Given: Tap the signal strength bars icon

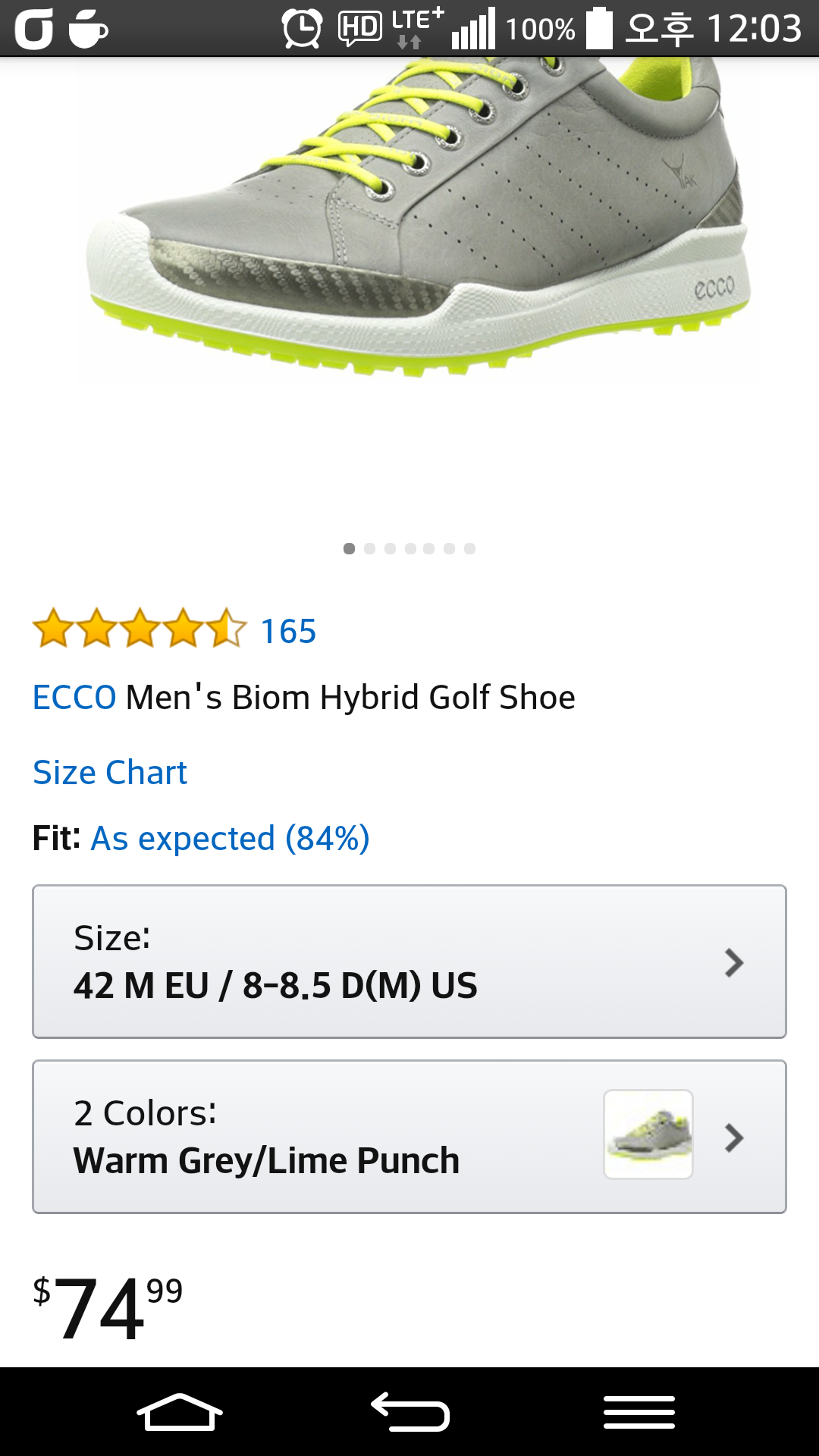Looking at the screenshot, I should 473,30.
